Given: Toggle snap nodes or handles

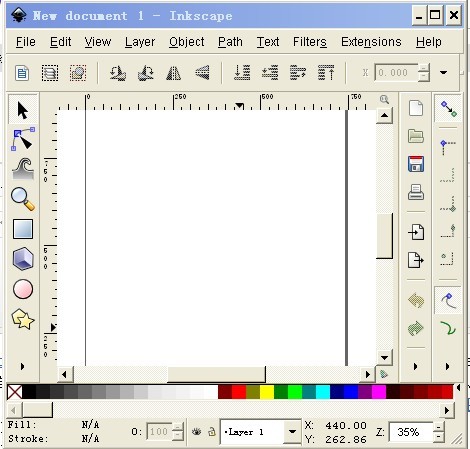Looking at the screenshot, I should (448, 301).
